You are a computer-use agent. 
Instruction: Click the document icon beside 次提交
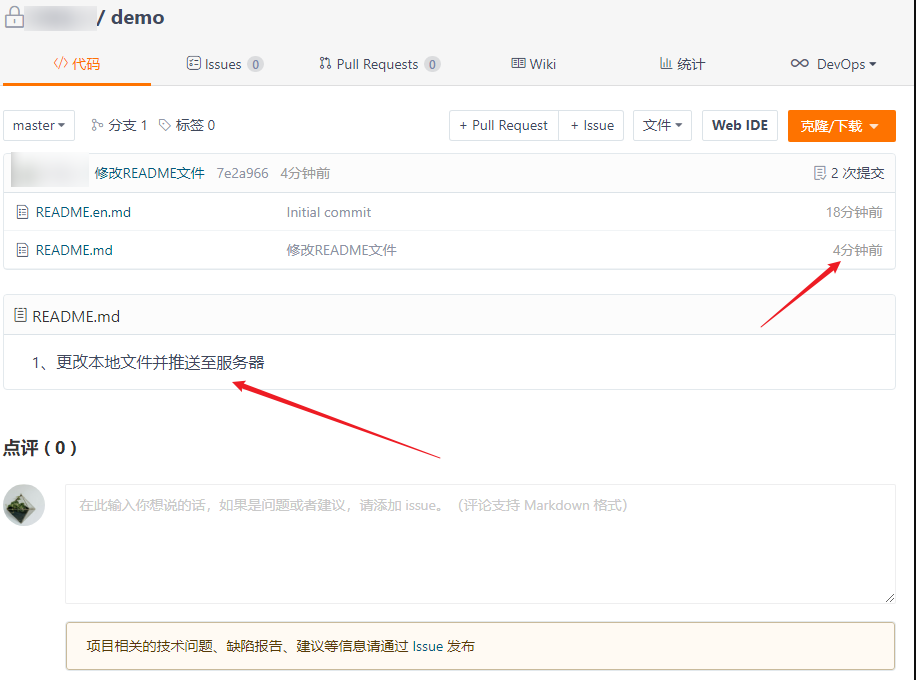pos(820,173)
